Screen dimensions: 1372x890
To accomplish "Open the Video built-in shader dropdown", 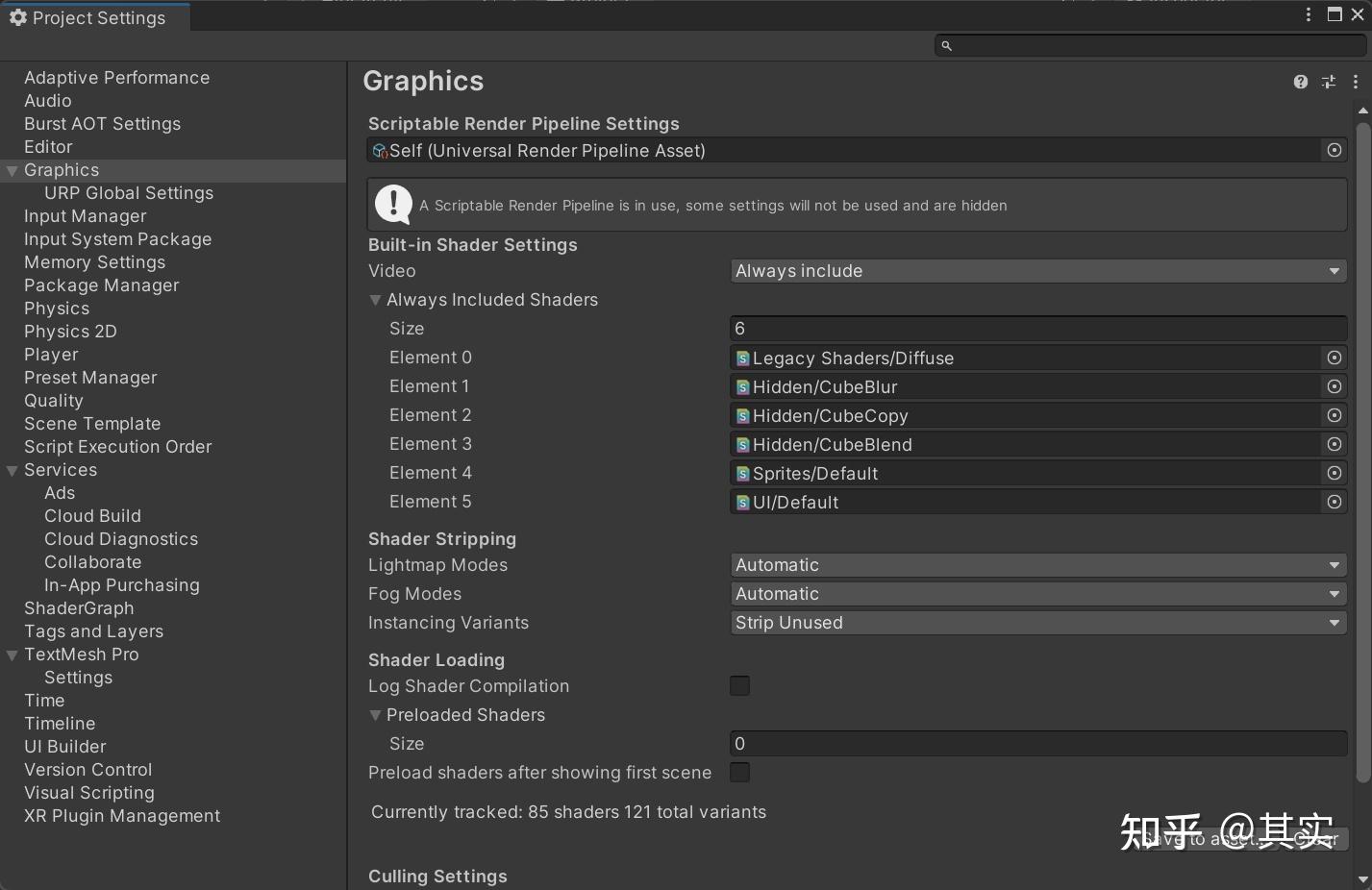I will (x=1036, y=270).
